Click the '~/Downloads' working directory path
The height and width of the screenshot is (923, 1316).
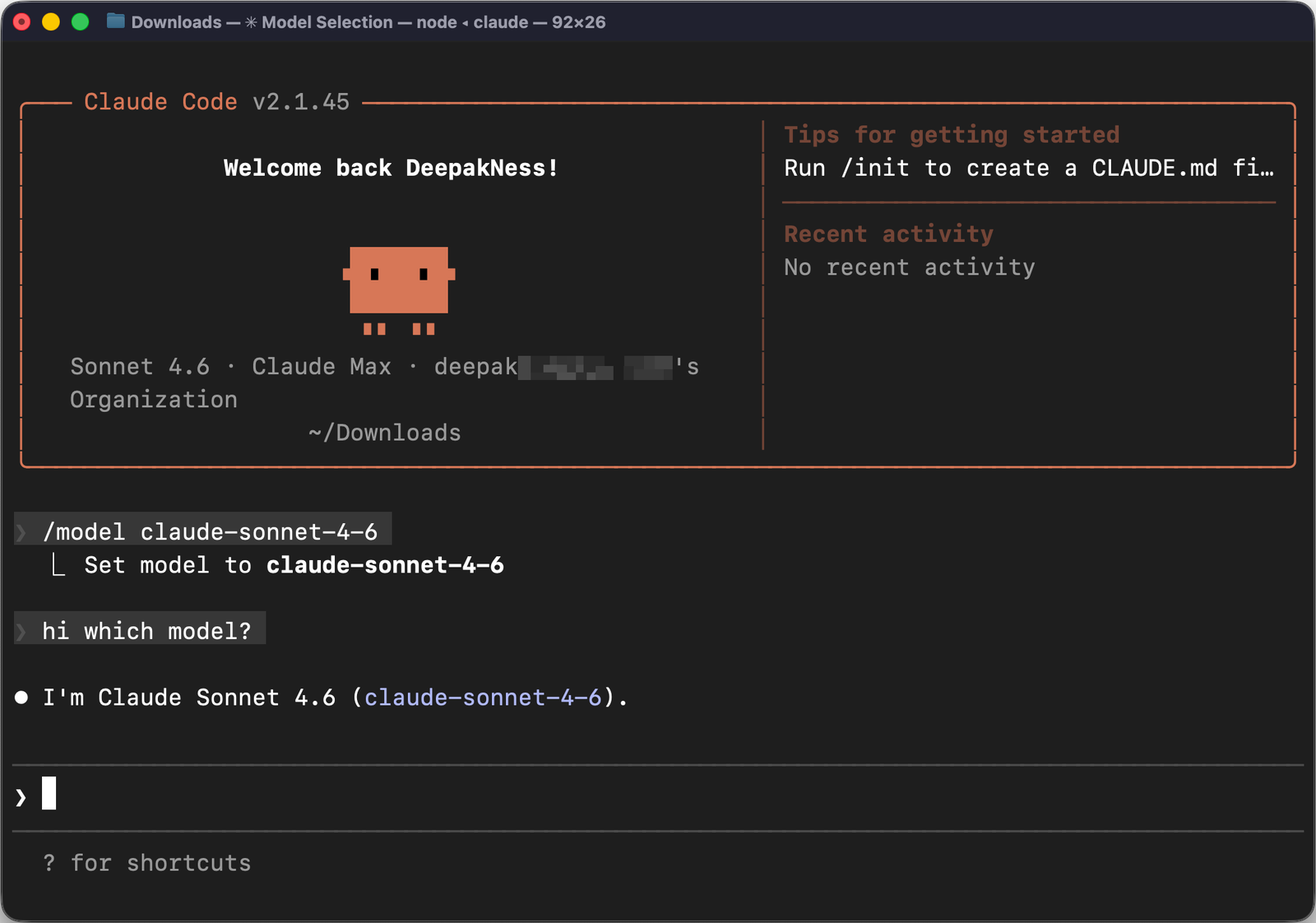pos(384,432)
